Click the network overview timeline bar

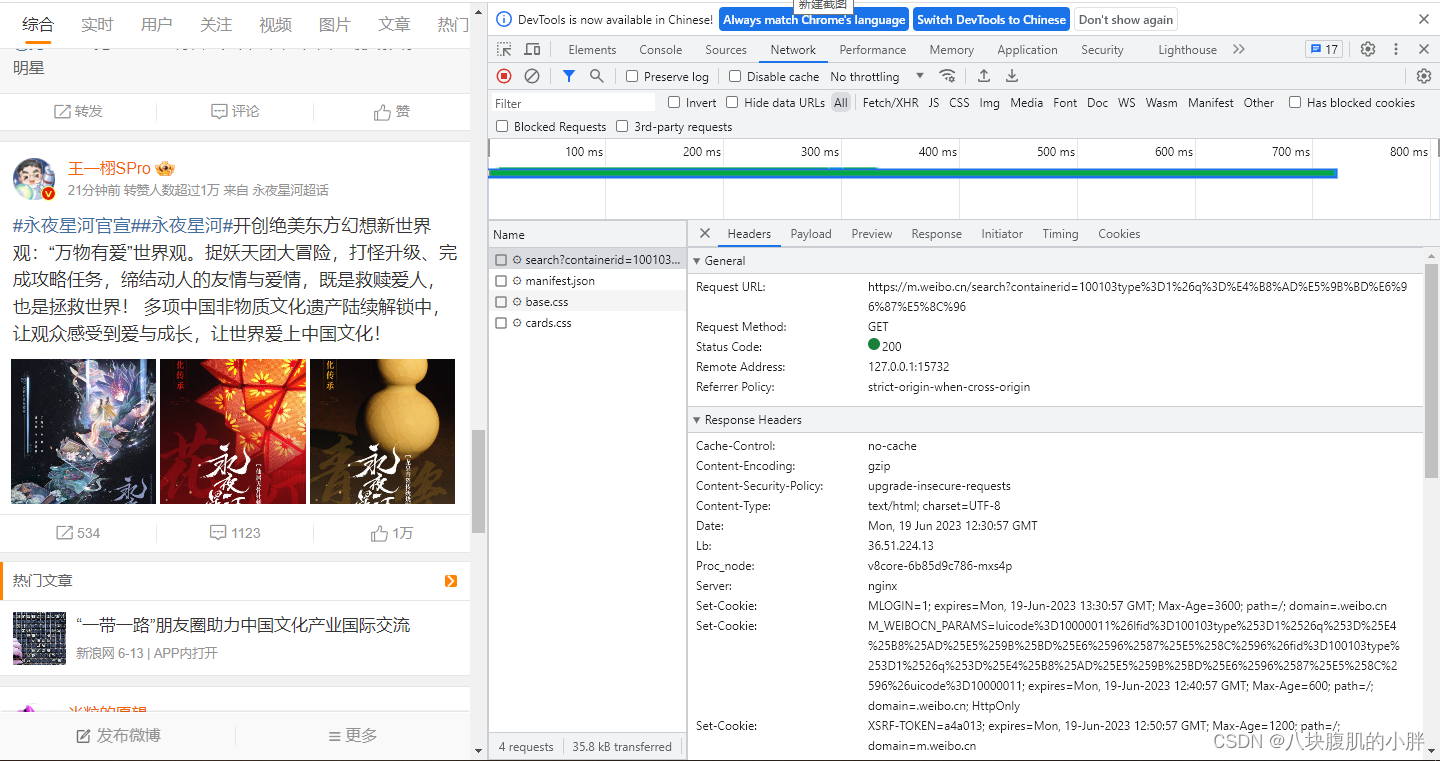click(912, 174)
